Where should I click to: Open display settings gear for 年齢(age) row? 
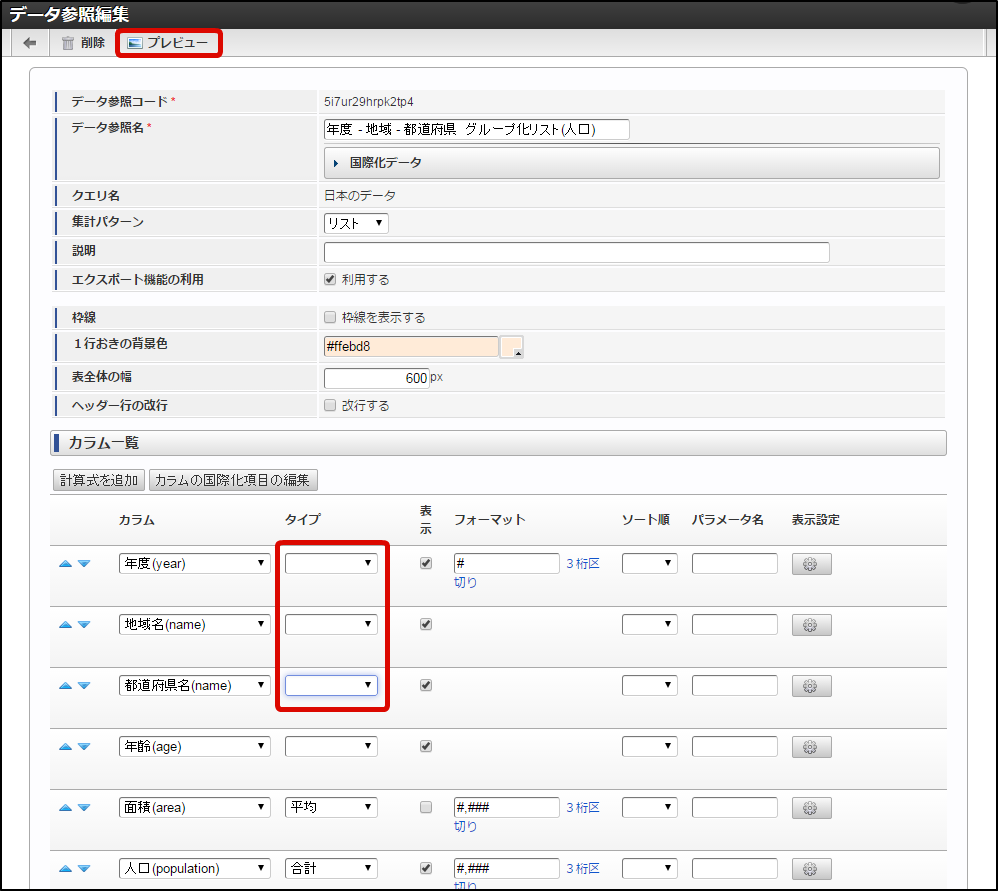(x=811, y=747)
